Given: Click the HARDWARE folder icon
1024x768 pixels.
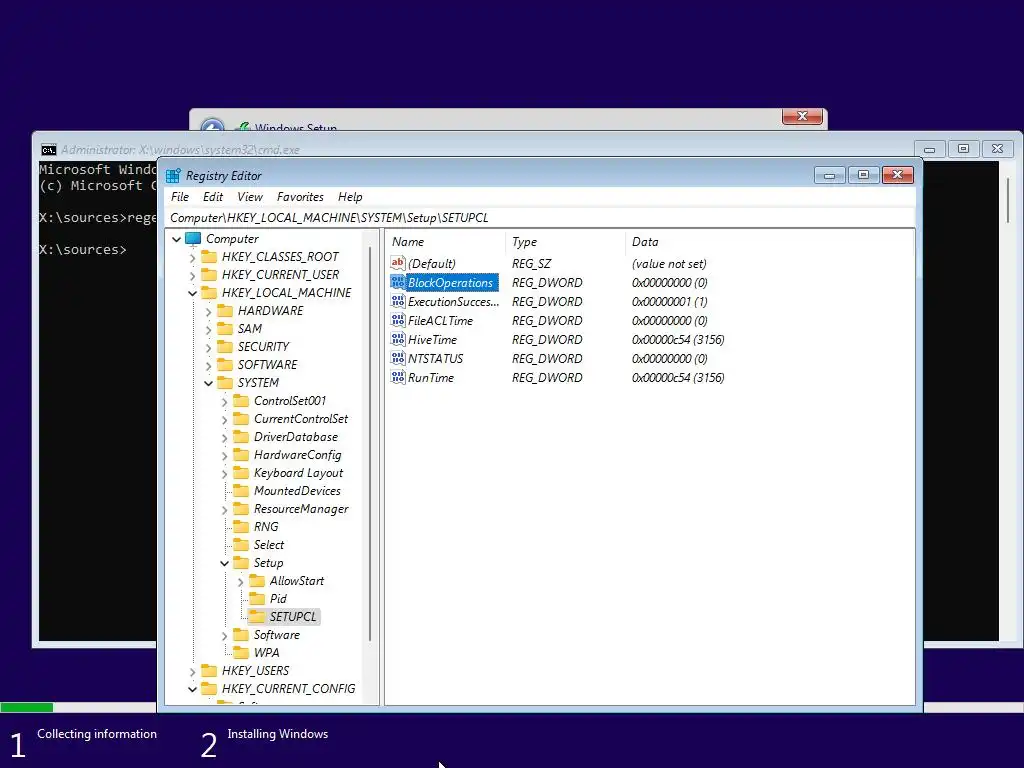Looking at the screenshot, I should 225,310.
